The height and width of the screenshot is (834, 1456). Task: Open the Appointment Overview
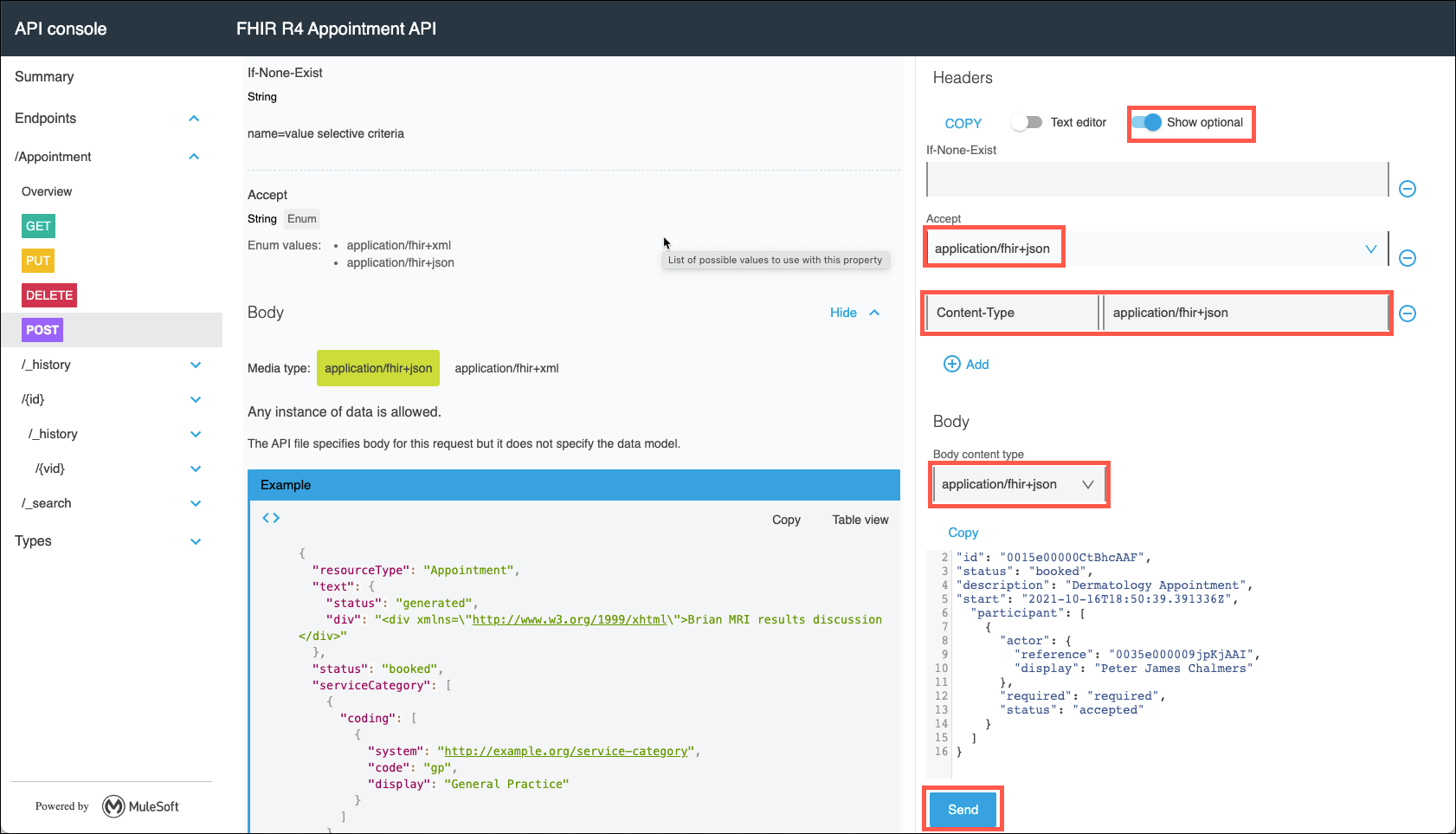[x=47, y=191]
